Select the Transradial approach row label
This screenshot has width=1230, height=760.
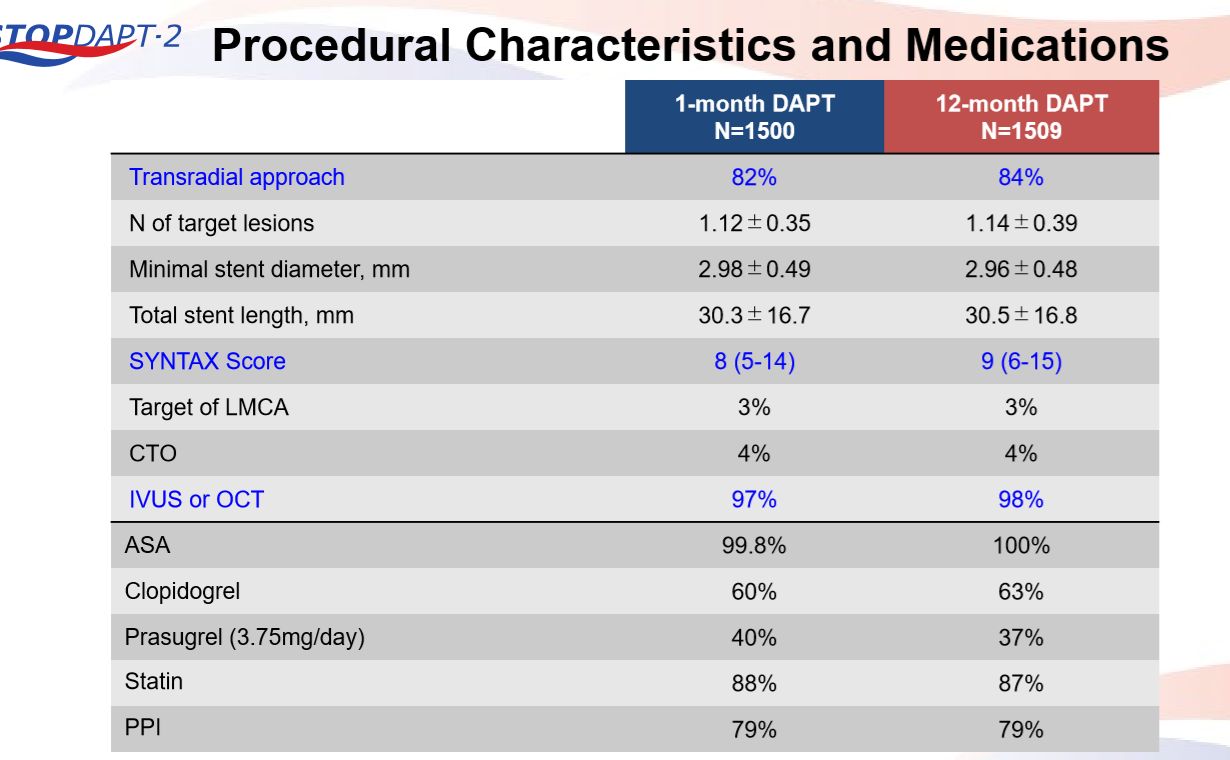point(237,177)
